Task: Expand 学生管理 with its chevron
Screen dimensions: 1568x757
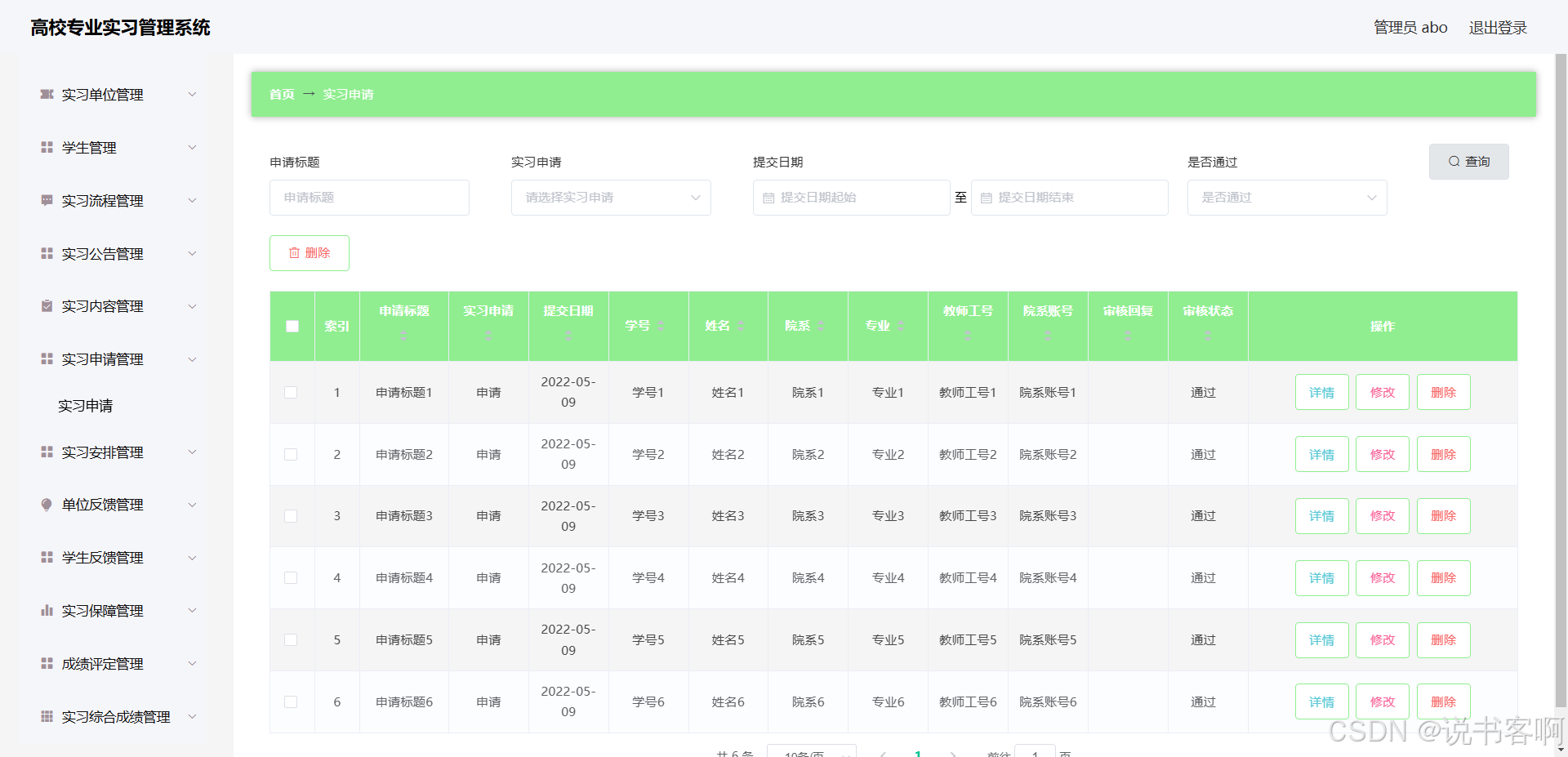Action: click(x=193, y=148)
